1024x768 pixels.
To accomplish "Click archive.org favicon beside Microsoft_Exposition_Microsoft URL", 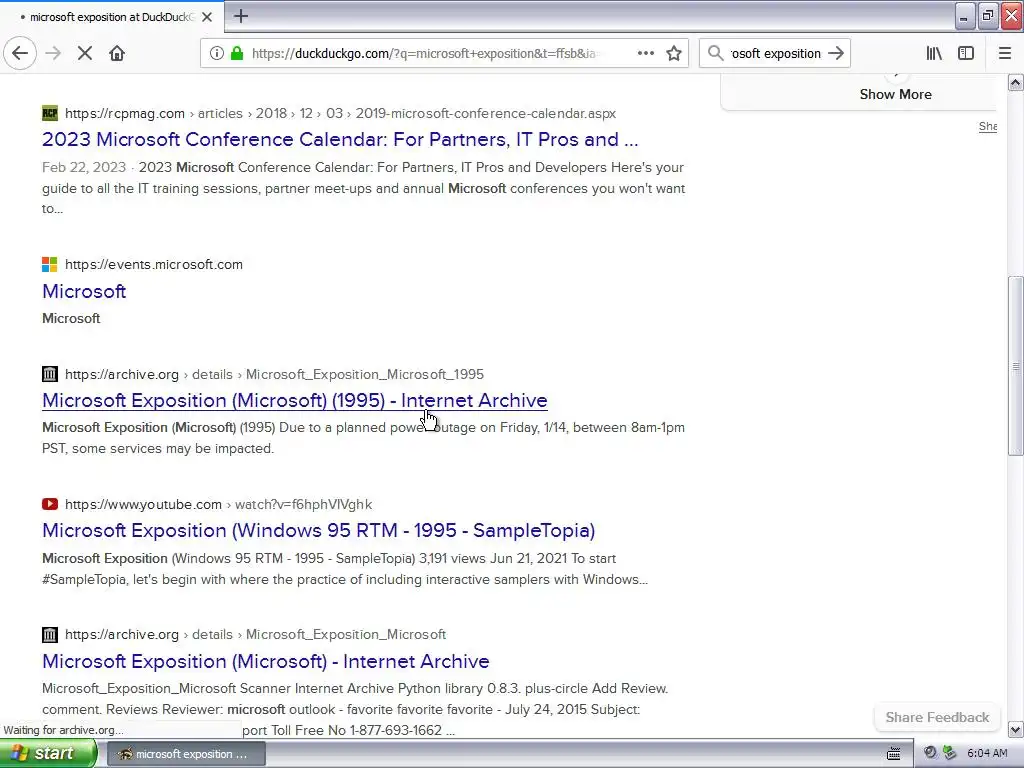I will pyautogui.click(x=50, y=634).
